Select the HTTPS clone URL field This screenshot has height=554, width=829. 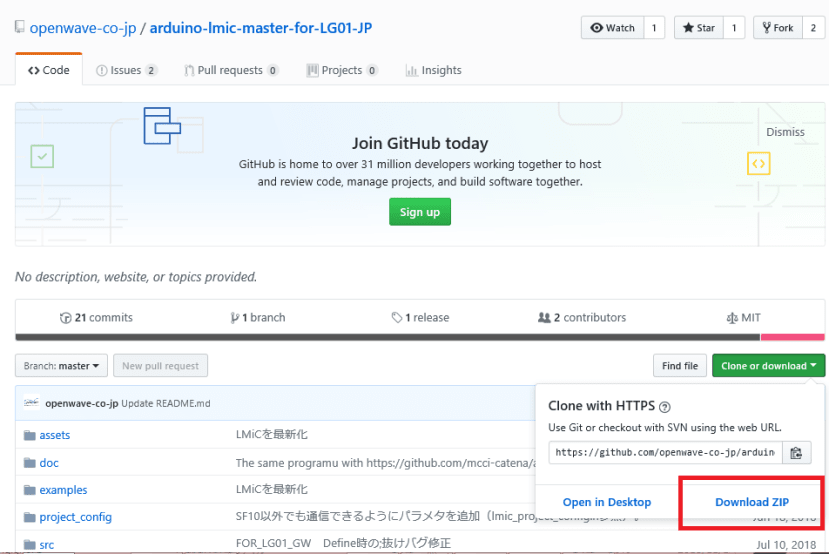pyautogui.click(x=665, y=453)
